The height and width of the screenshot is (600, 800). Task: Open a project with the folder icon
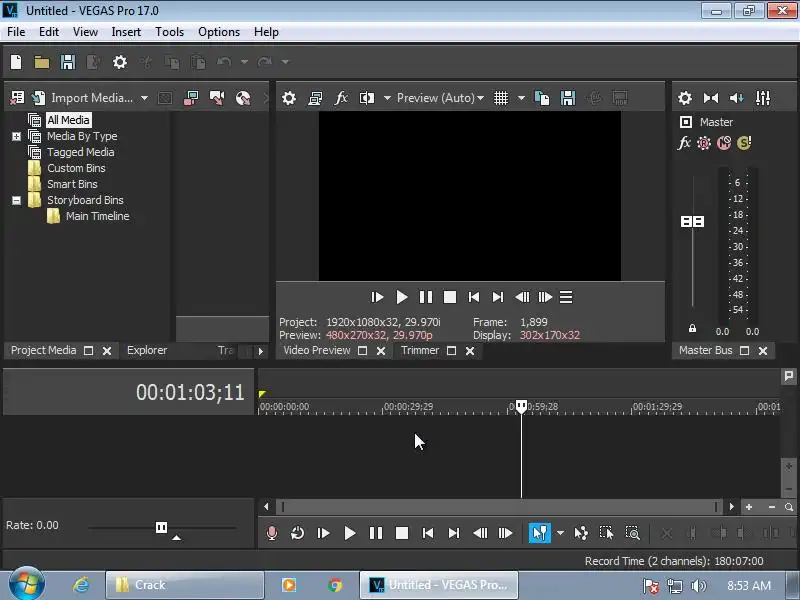pos(42,62)
